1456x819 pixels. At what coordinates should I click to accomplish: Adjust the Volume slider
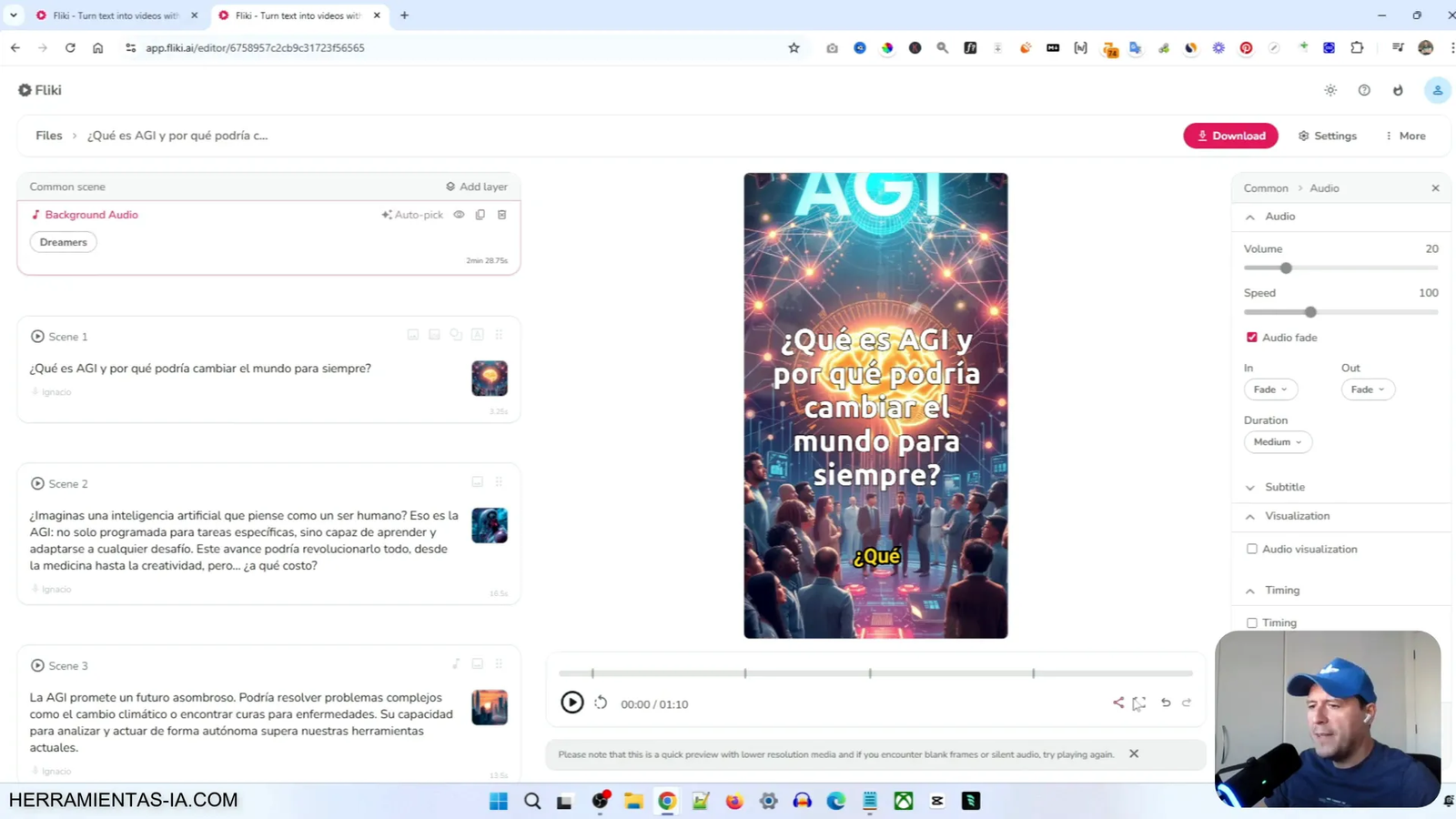tap(1286, 268)
